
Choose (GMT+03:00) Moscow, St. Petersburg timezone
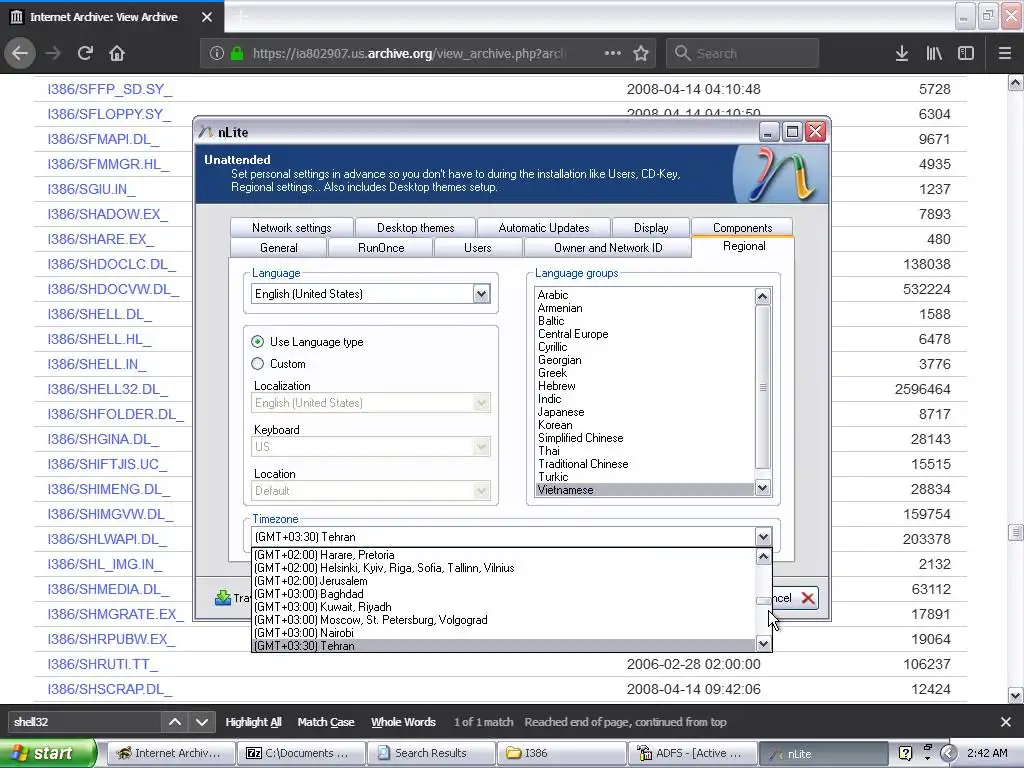pos(504,620)
